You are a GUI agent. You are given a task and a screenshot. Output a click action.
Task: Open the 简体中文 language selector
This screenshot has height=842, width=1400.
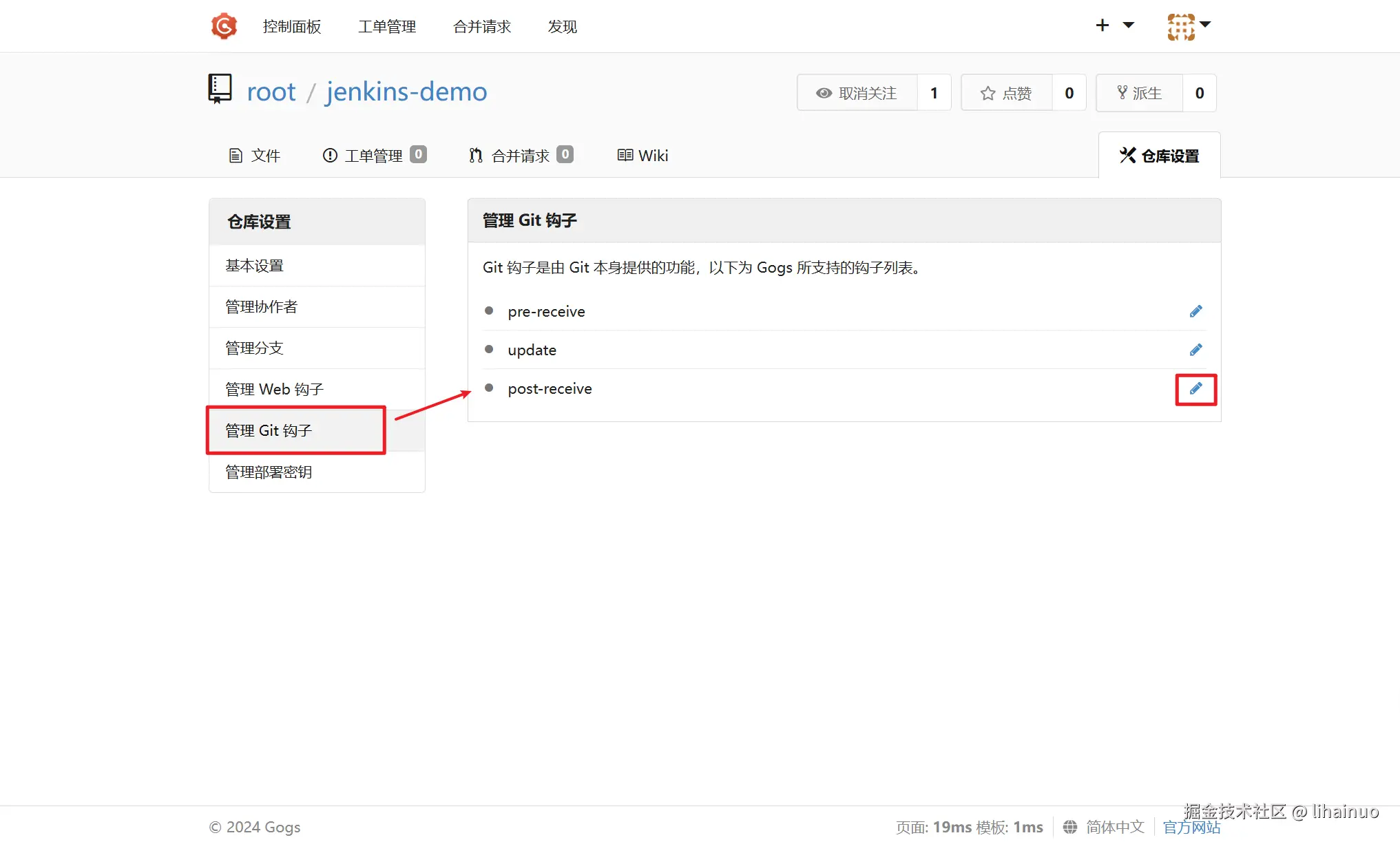coord(1114,826)
